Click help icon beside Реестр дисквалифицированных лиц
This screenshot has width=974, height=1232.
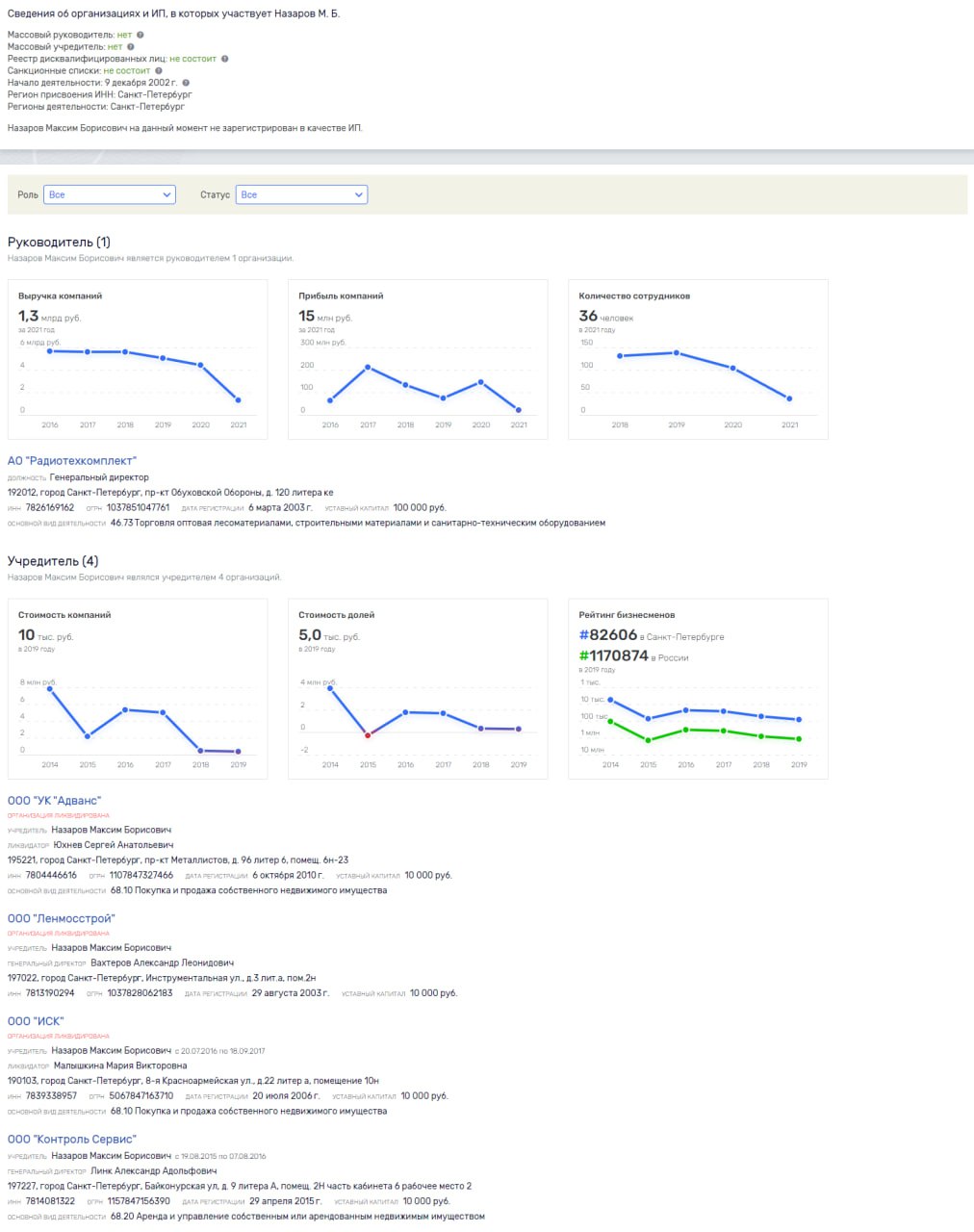coord(225,59)
